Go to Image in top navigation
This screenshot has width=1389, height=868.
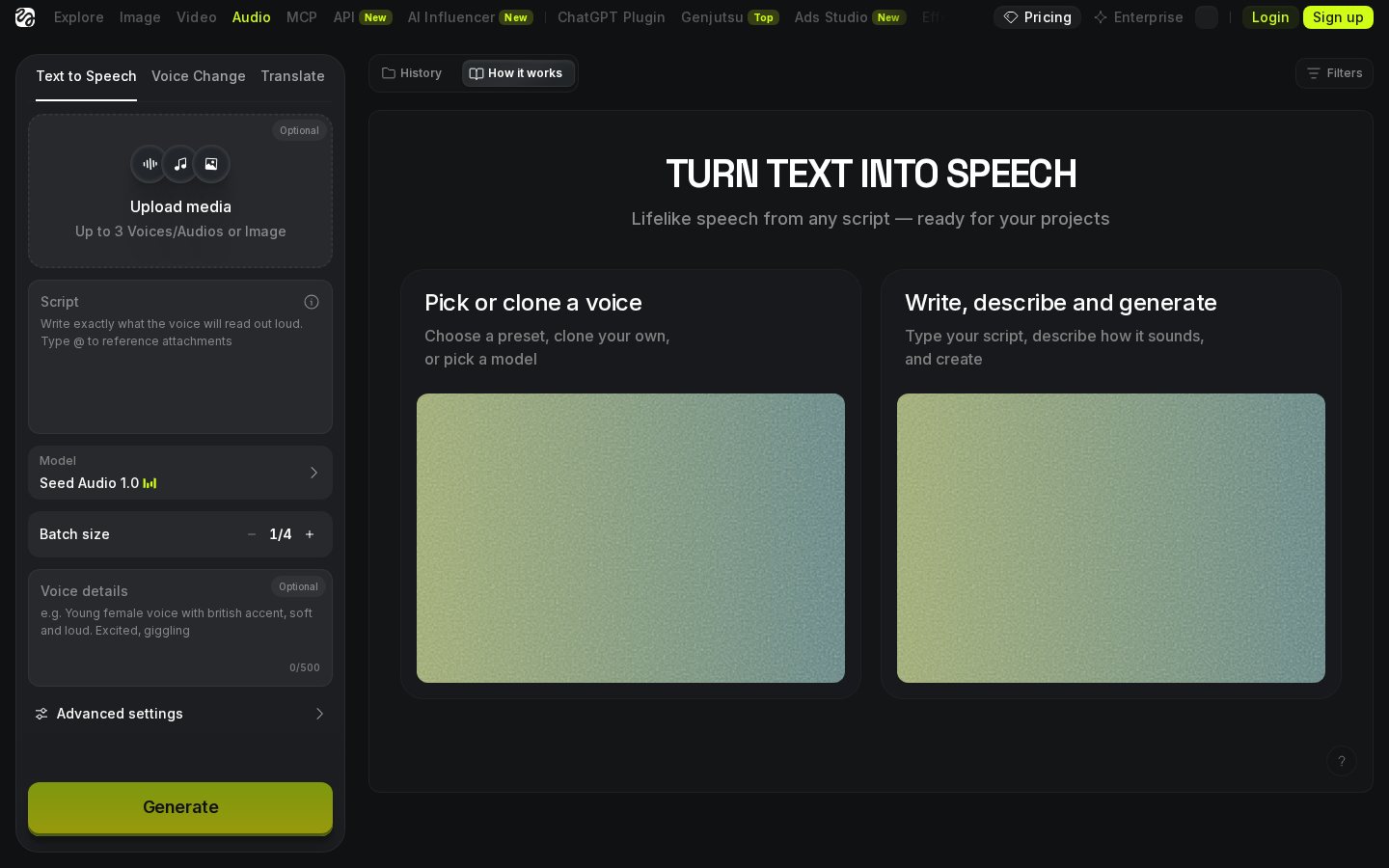point(140,17)
